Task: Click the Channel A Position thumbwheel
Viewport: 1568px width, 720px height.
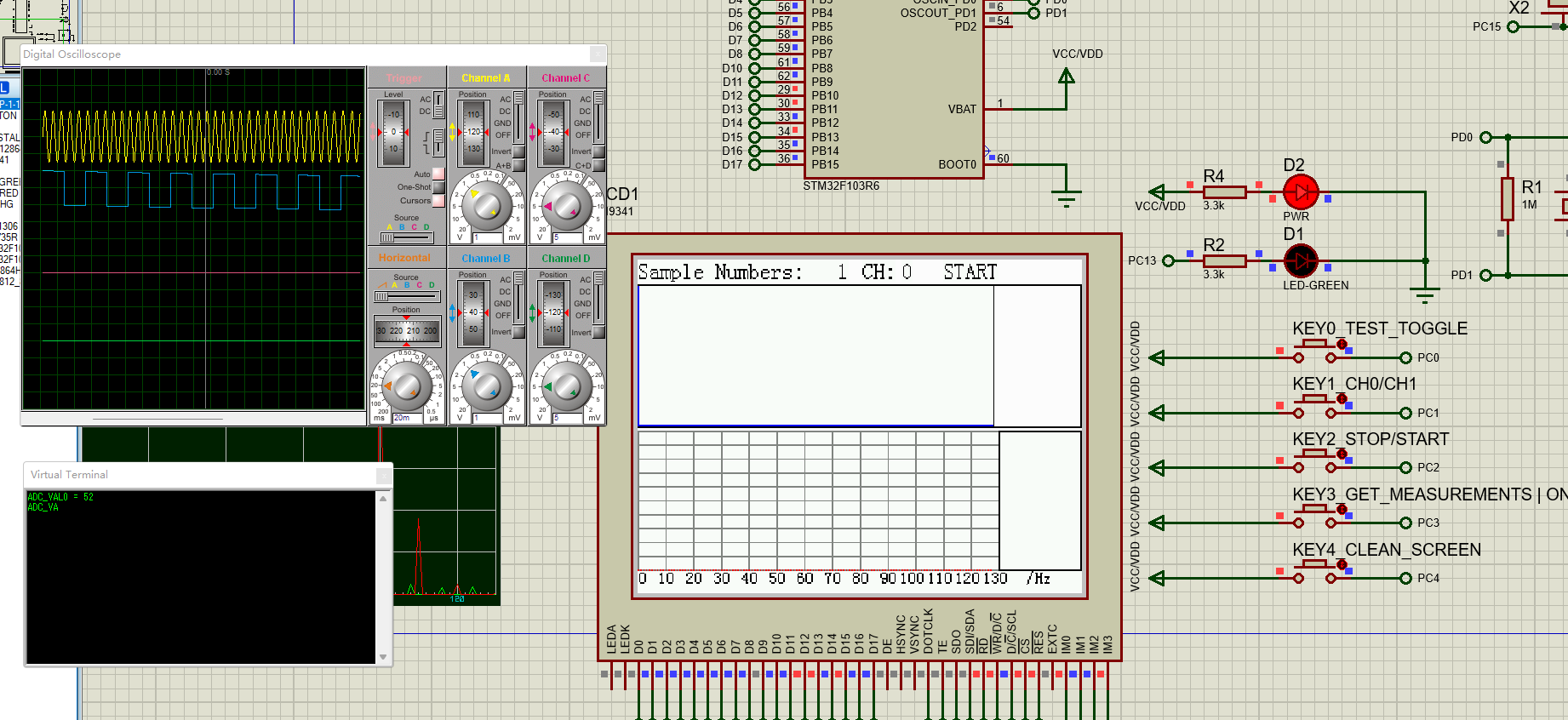Action: (473, 132)
